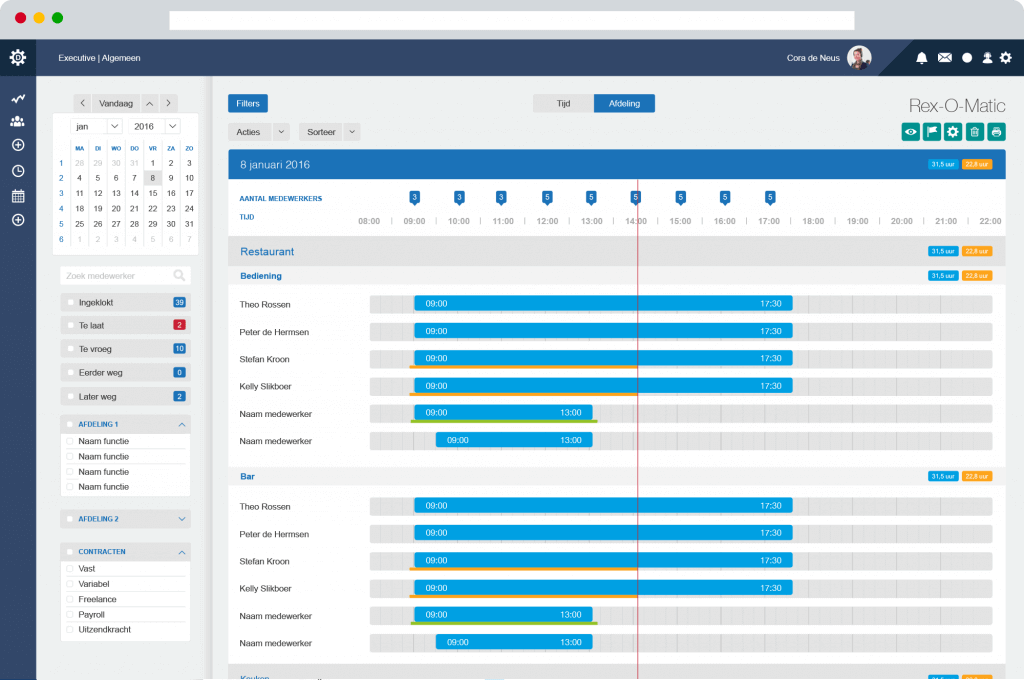
Task: Check the Vast contract filter
Action: (x=70, y=566)
